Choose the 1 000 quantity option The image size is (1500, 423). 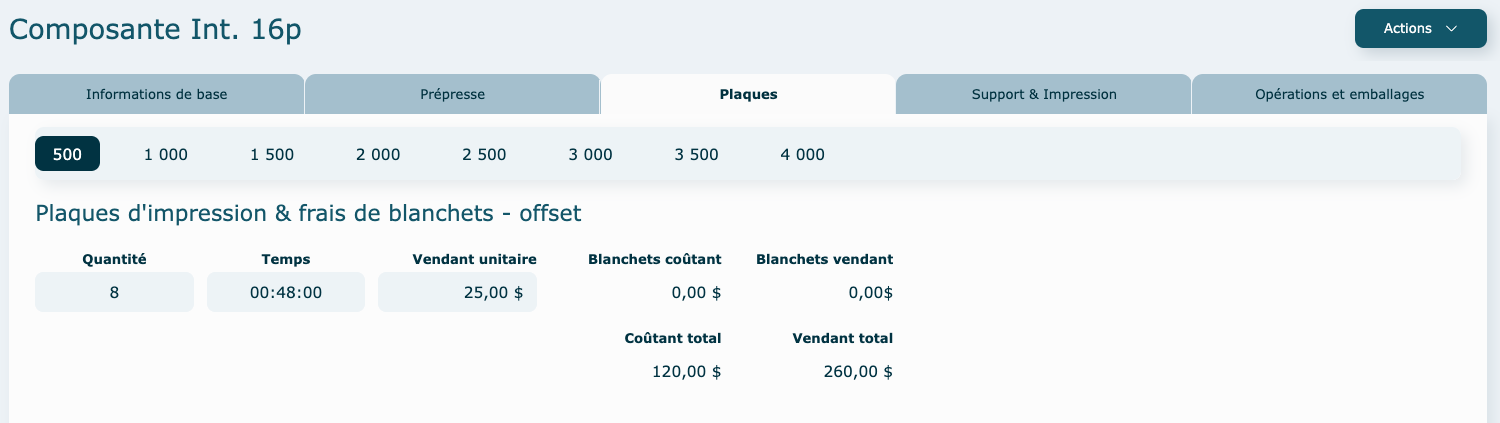[166, 154]
